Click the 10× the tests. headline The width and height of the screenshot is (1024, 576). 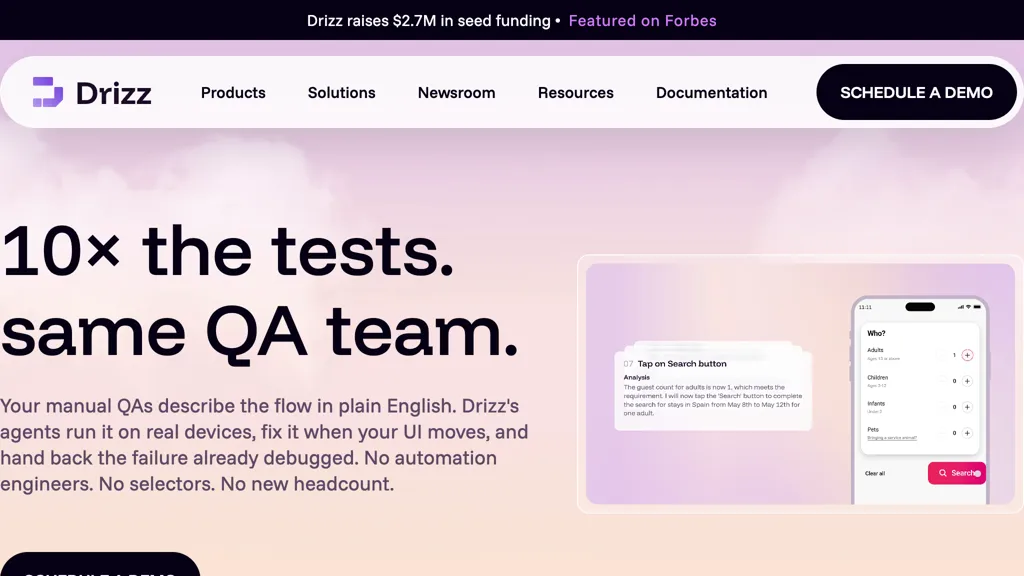227,252
